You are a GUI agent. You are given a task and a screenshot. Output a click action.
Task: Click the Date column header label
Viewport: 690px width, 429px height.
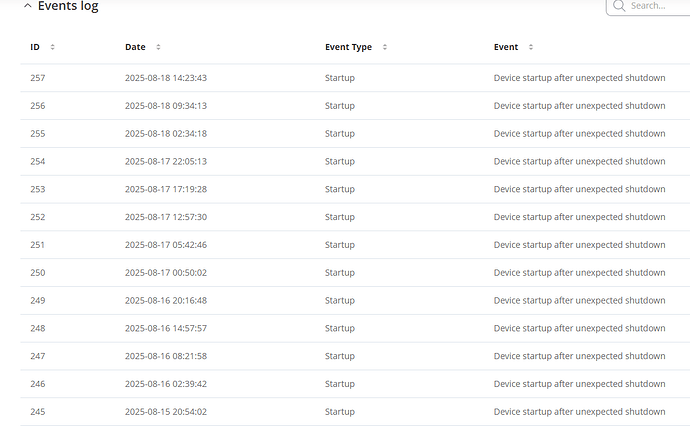(x=135, y=47)
